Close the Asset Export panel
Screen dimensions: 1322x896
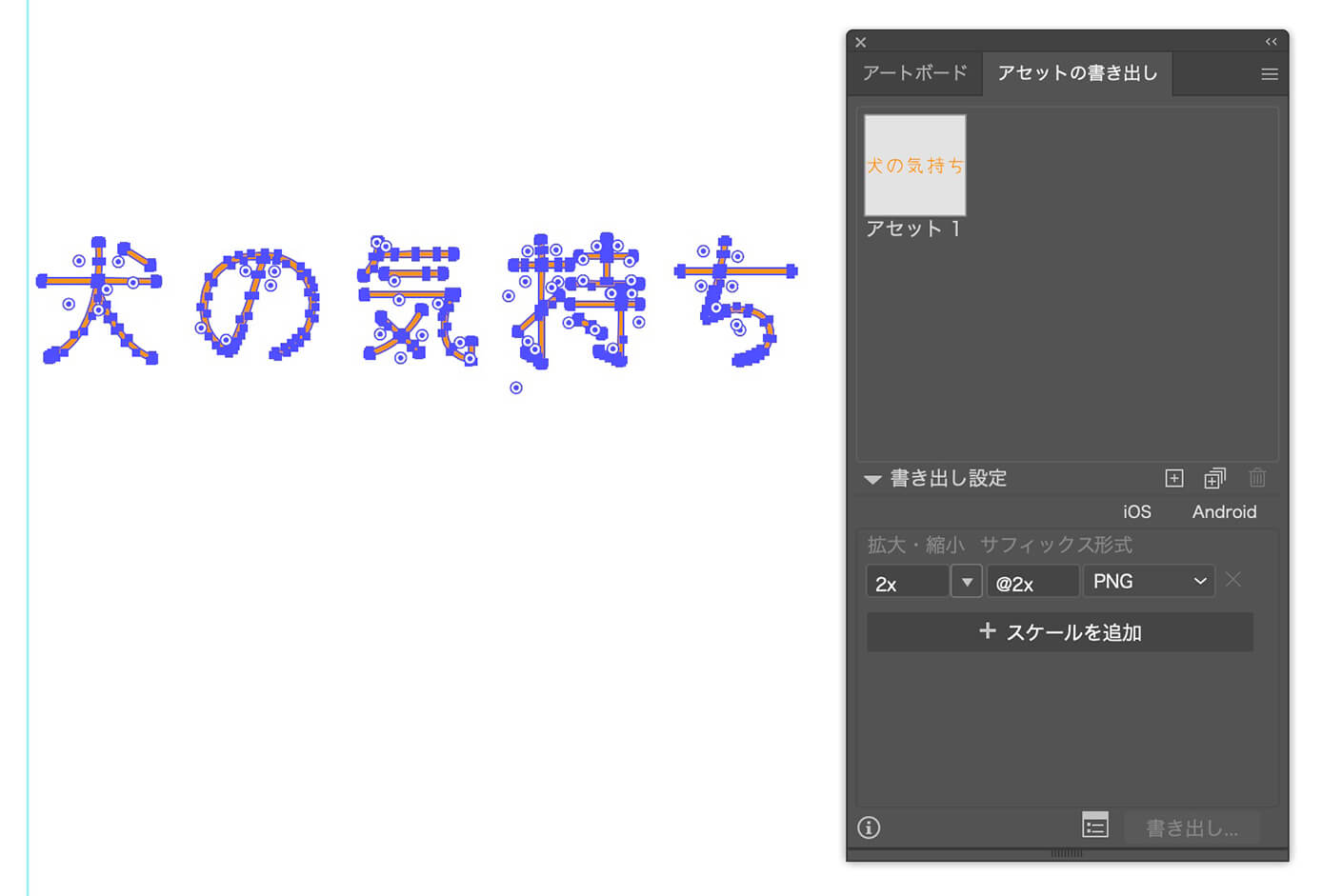tap(860, 42)
